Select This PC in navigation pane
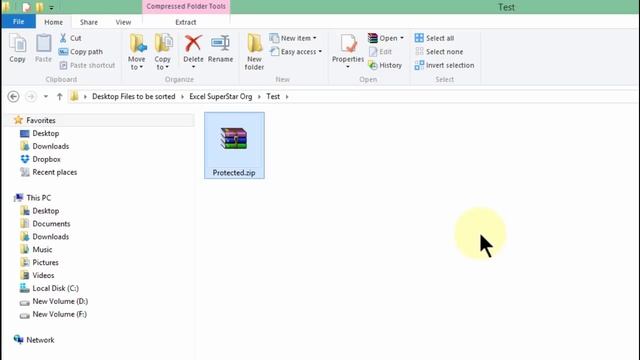 coord(39,198)
